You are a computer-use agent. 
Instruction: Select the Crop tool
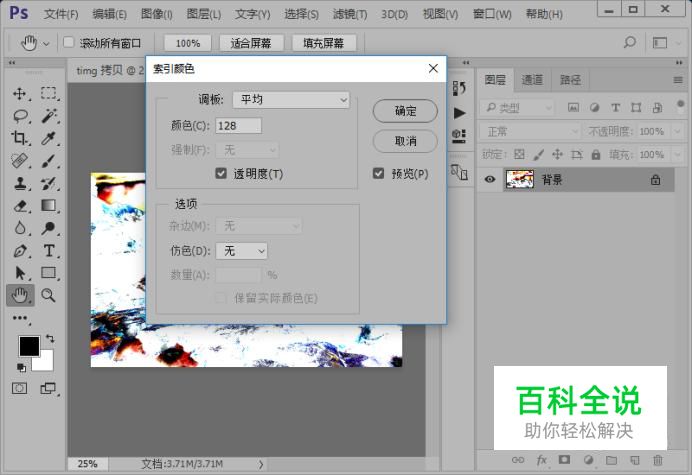point(19,138)
